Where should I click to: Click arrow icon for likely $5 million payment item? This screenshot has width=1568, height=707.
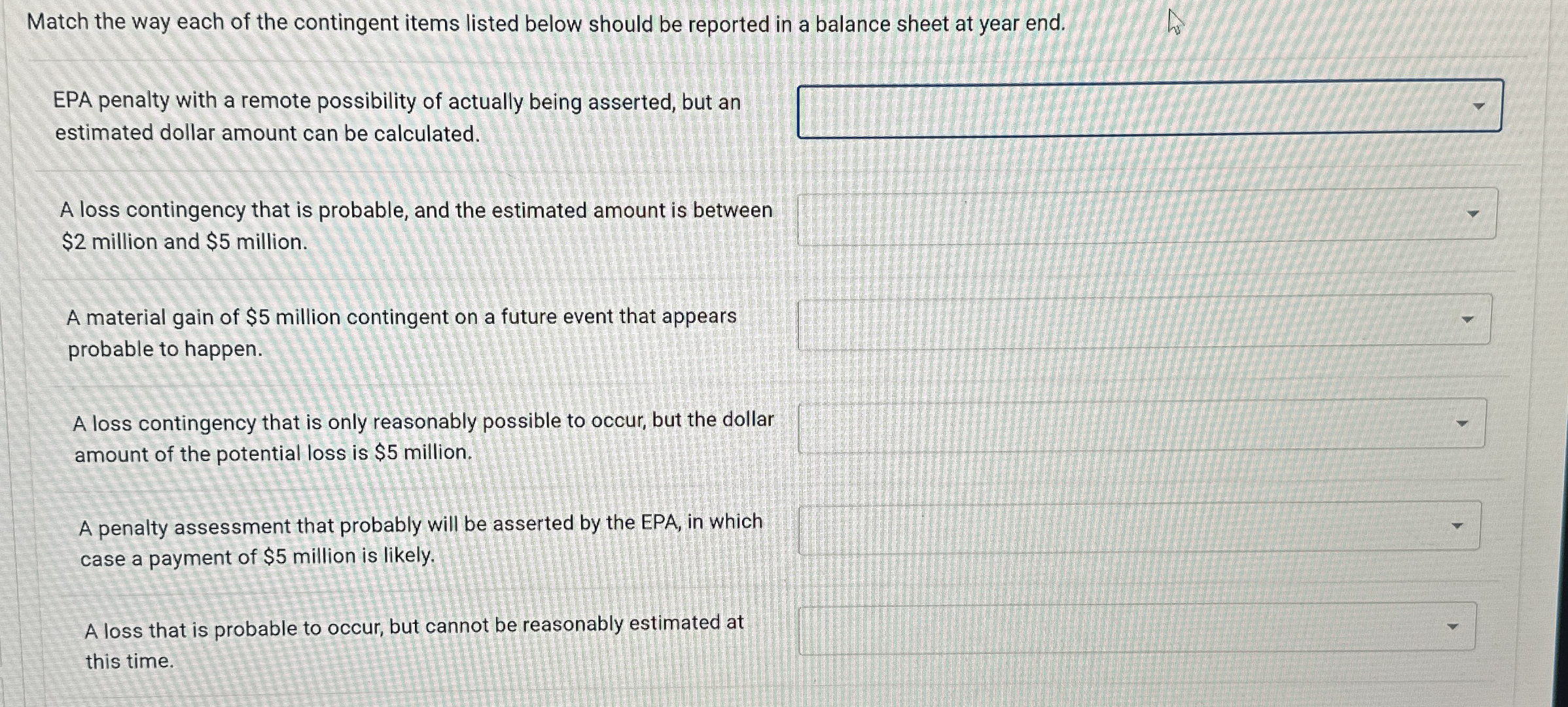(x=1457, y=526)
